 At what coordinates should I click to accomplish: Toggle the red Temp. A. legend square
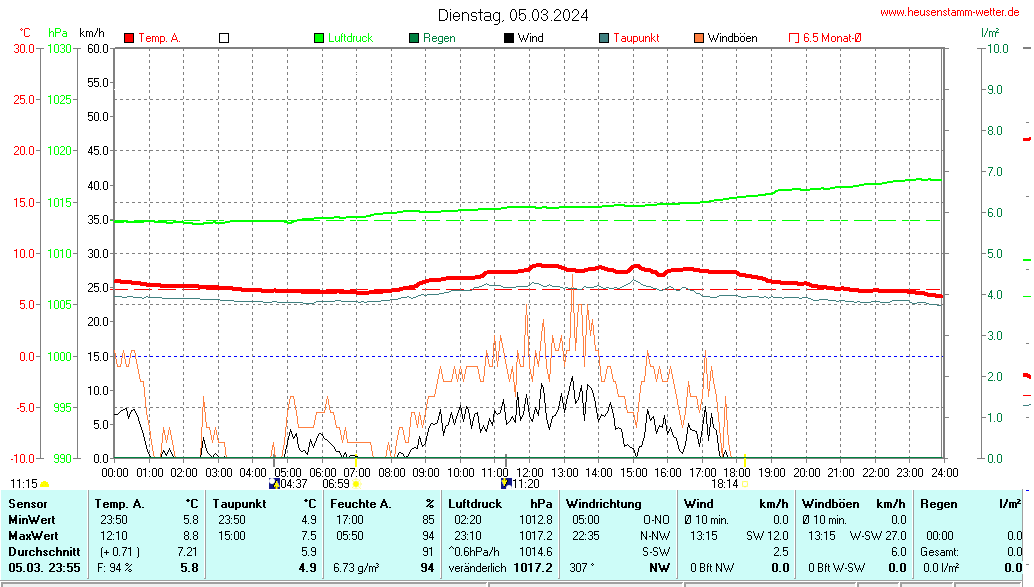129,38
